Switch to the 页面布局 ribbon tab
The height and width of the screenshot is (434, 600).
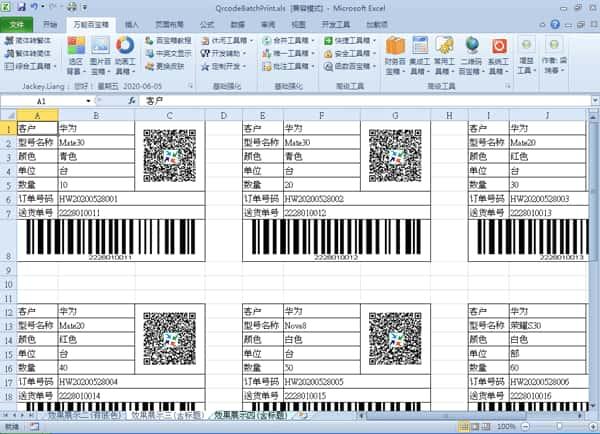coord(169,25)
